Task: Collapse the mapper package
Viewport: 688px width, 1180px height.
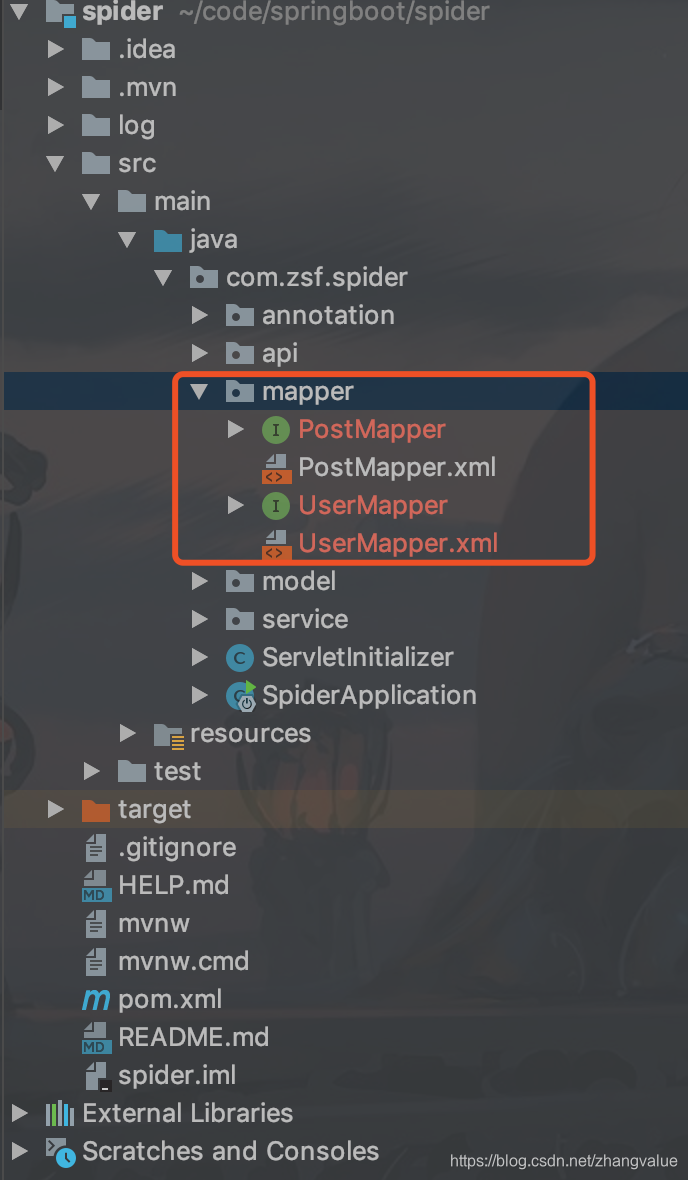Action: 199,391
